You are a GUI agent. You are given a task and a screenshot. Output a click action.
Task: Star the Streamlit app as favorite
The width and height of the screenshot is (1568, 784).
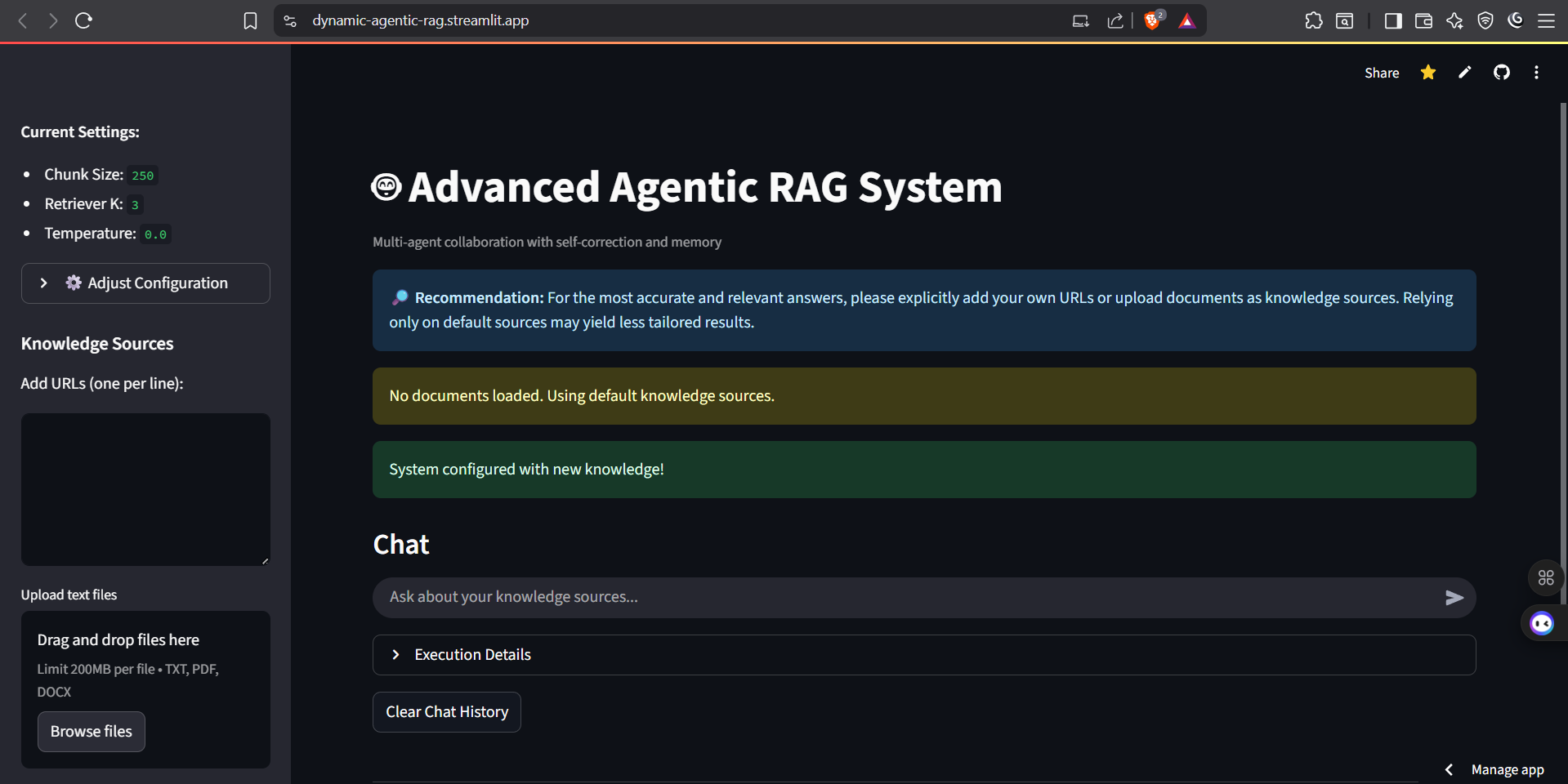1428,73
